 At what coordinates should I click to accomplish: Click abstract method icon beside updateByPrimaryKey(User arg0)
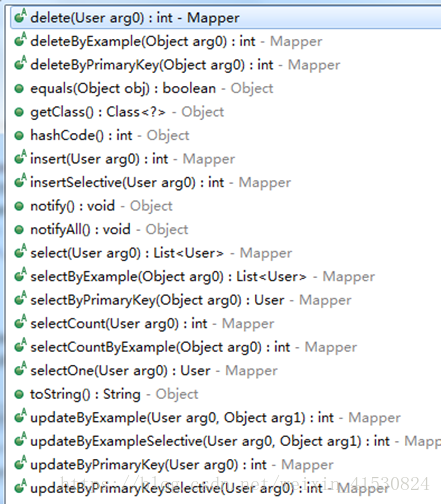pyautogui.click(x=20, y=463)
